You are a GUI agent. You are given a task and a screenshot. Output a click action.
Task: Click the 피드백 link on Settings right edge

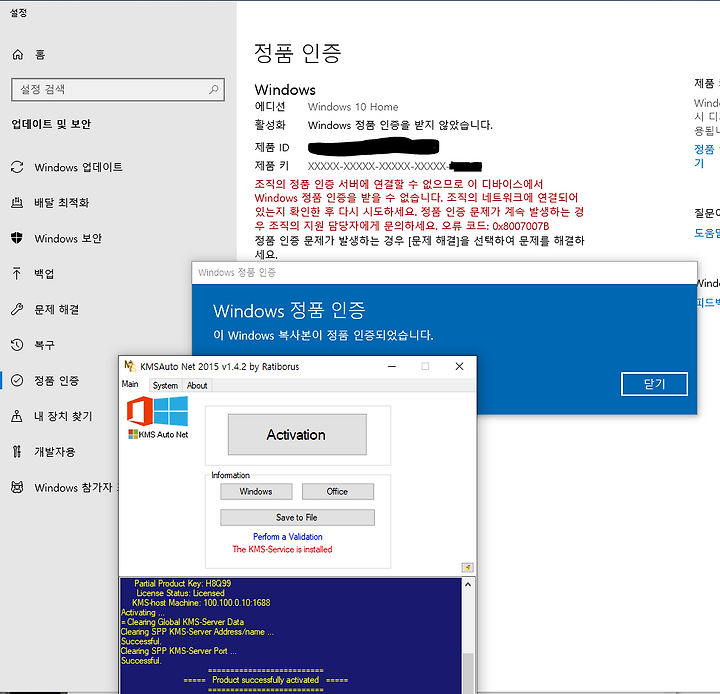(708, 302)
